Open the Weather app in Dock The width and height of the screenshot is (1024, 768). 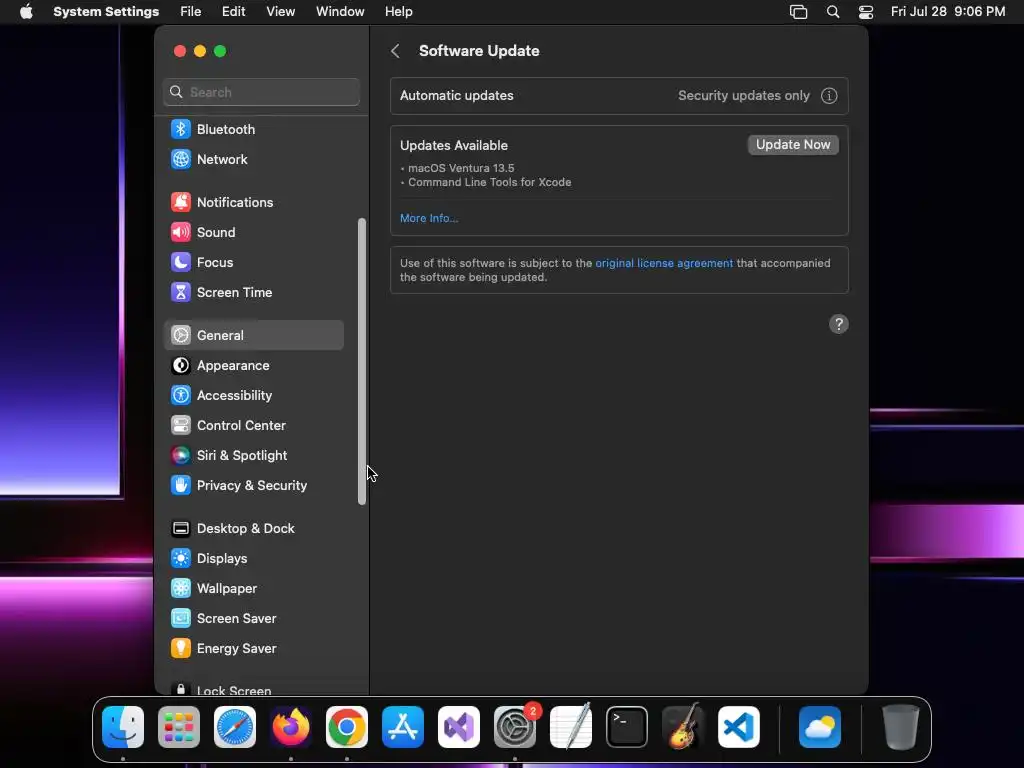tap(820, 727)
